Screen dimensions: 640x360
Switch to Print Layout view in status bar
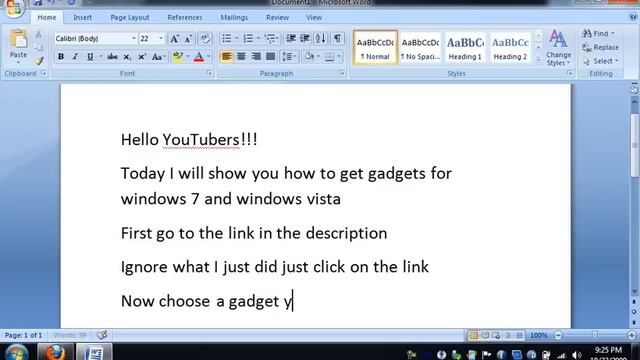coord(473,336)
